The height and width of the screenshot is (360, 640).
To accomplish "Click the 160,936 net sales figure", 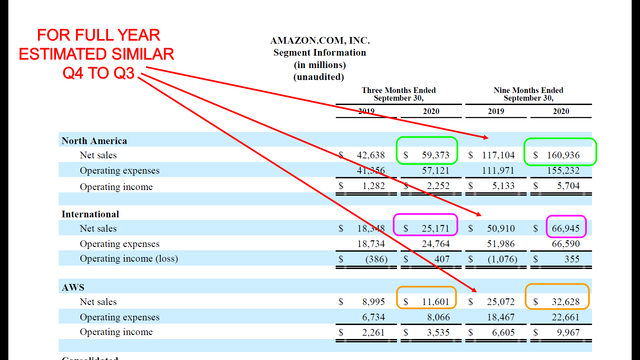I will (x=563, y=155).
